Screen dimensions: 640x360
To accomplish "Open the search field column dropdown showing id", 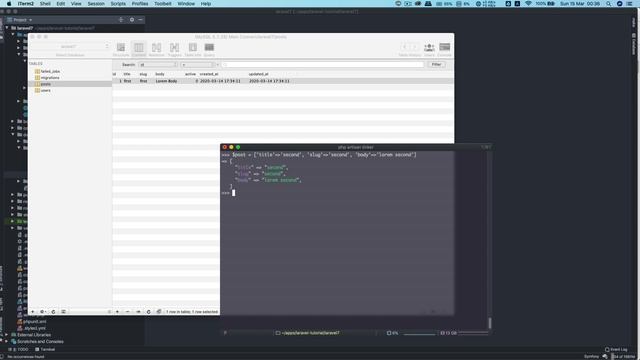I will [158, 64].
